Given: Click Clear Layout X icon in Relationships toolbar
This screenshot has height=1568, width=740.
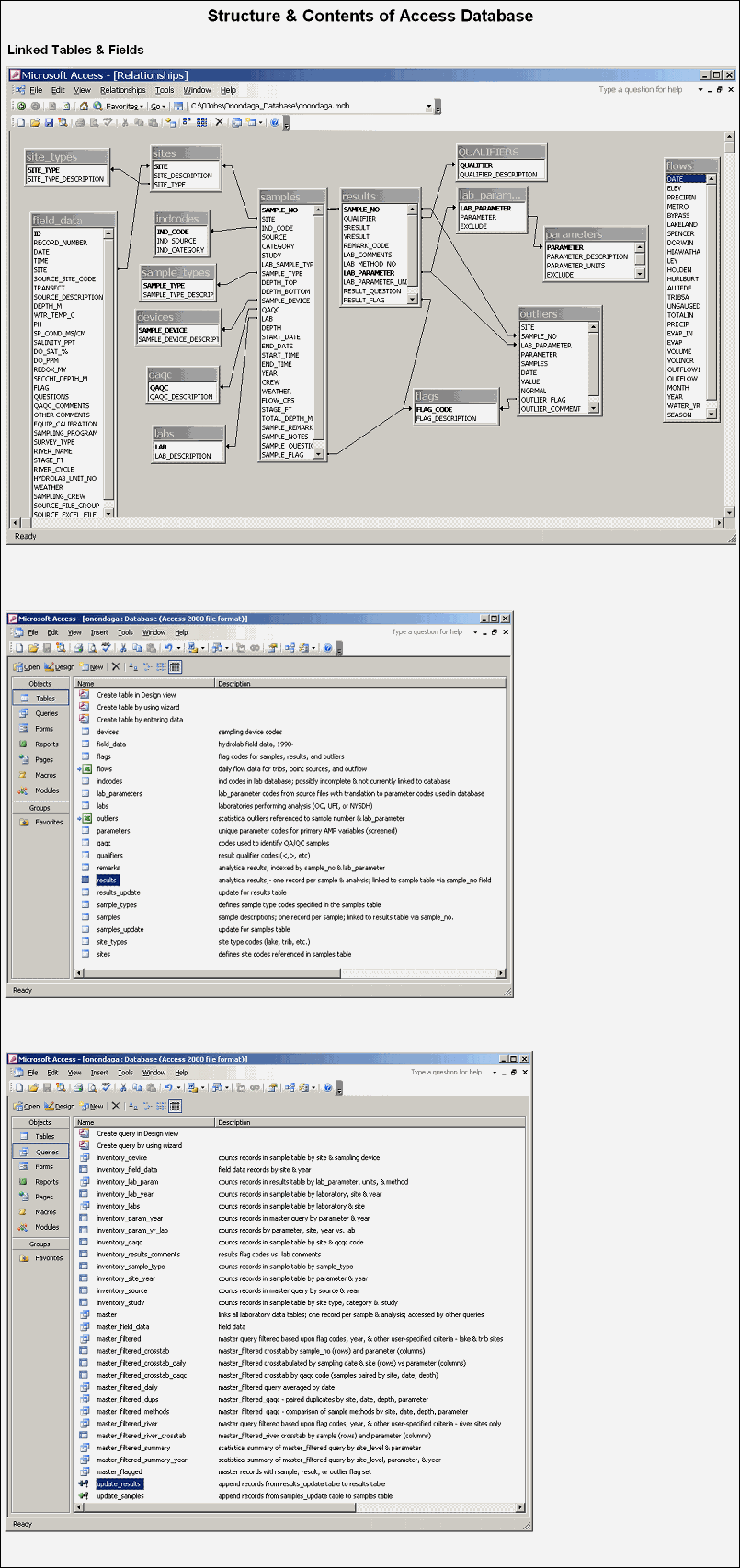Looking at the screenshot, I should click(219, 122).
